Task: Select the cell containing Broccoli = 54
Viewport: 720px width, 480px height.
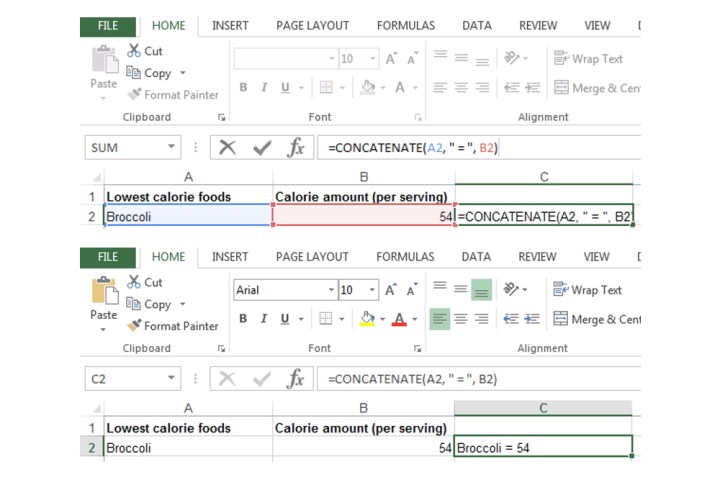Action: coord(543,448)
